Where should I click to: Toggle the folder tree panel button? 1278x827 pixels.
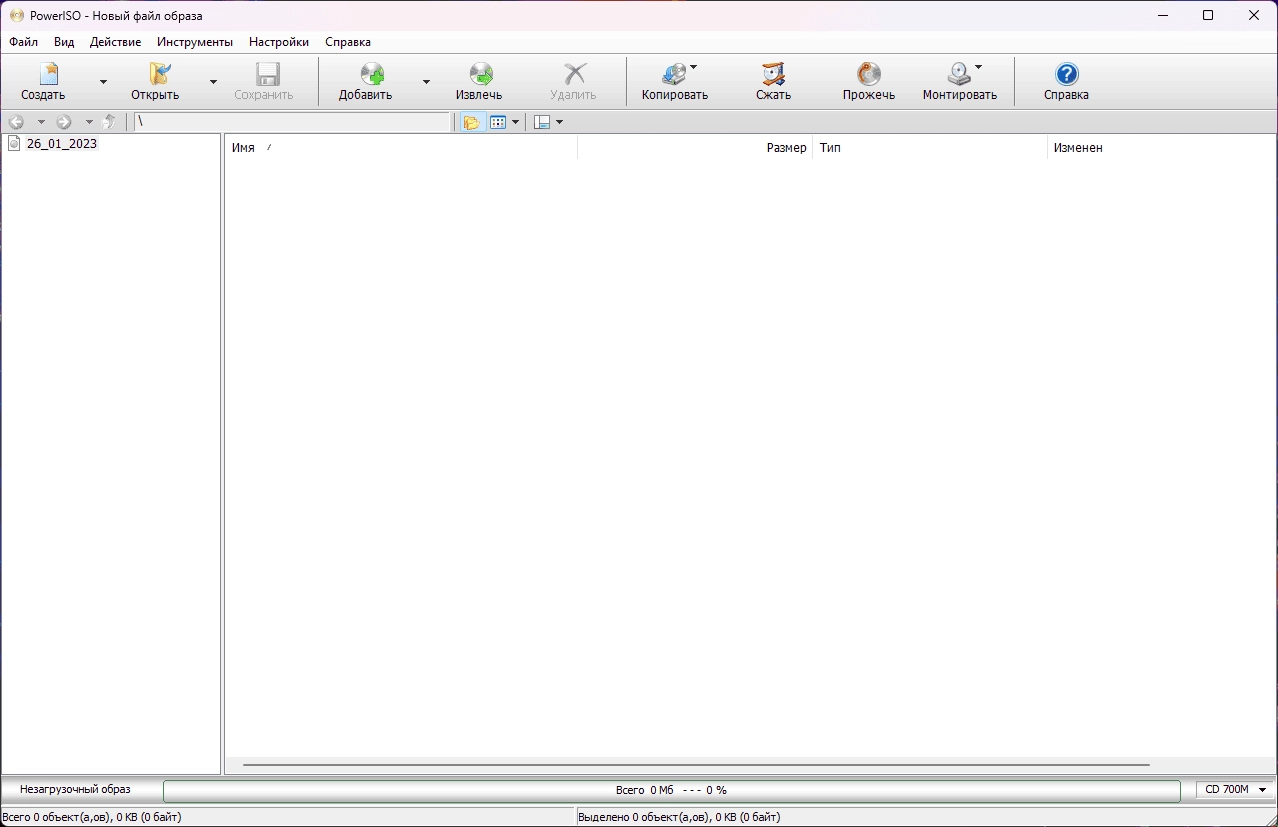[x=471, y=122]
